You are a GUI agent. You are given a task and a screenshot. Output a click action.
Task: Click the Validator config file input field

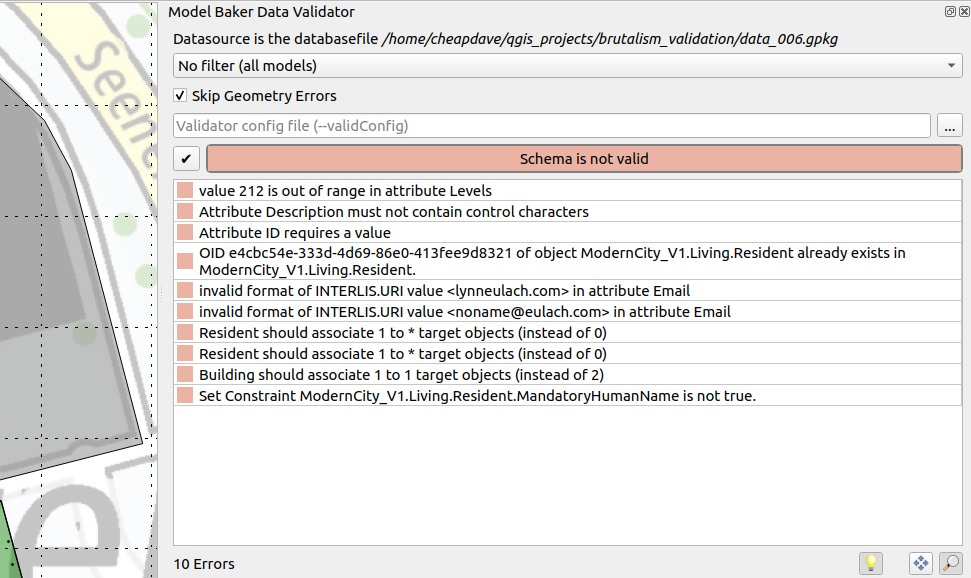click(x=552, y=126)
